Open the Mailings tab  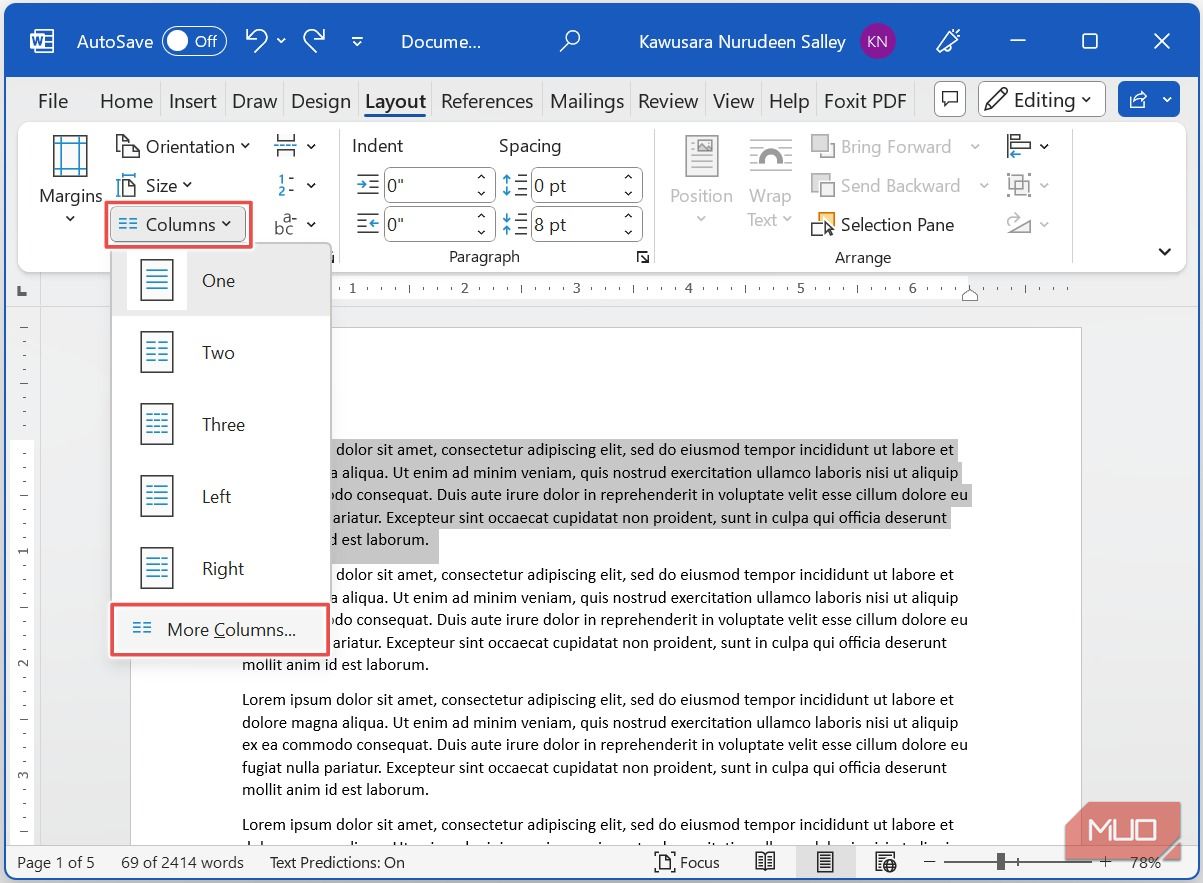586,100
